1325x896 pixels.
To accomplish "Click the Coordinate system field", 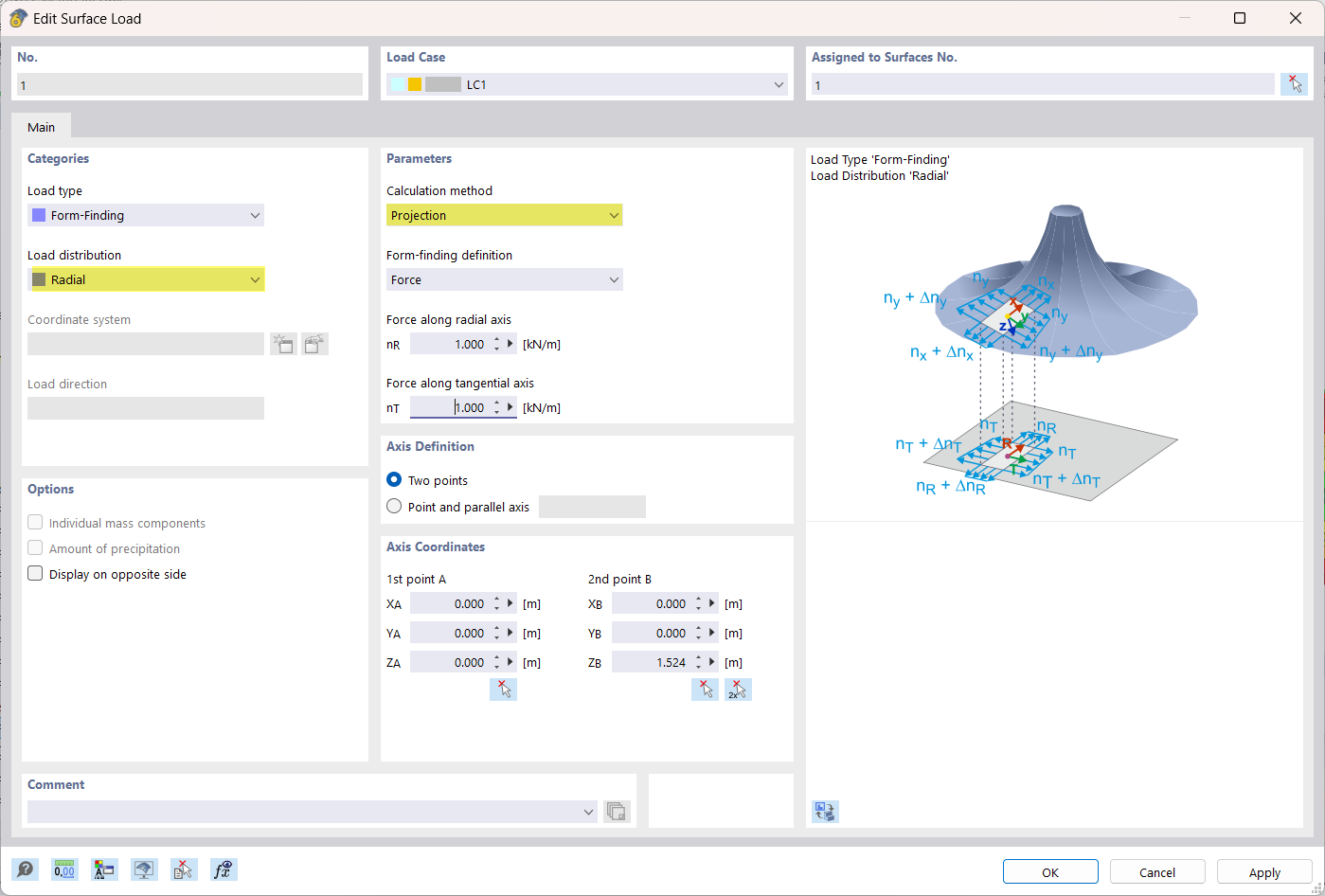I will point(146,344).
